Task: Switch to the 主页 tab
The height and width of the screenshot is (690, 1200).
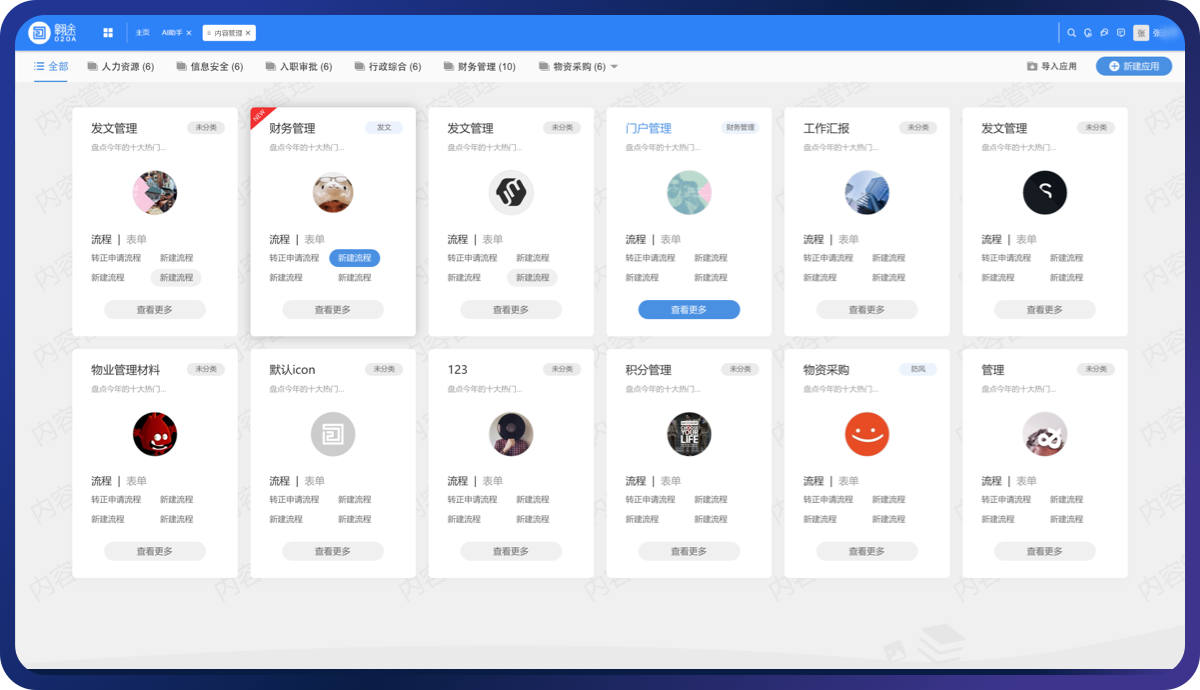Action: [143, 33]
